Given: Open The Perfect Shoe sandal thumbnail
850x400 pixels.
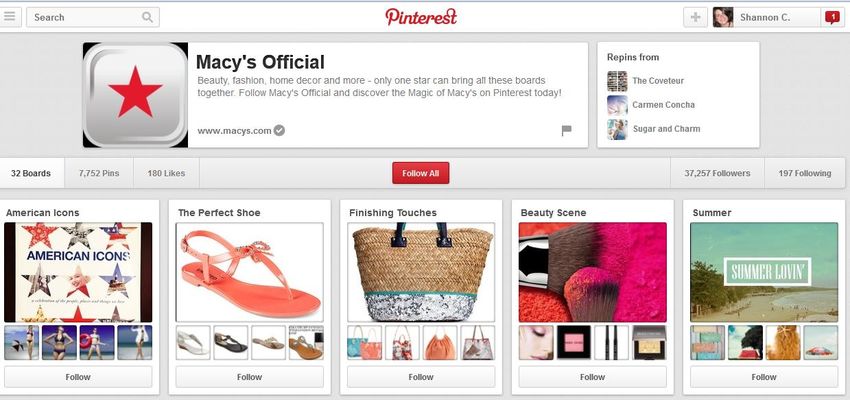Looking at the screenshot, I should (249, 272).
